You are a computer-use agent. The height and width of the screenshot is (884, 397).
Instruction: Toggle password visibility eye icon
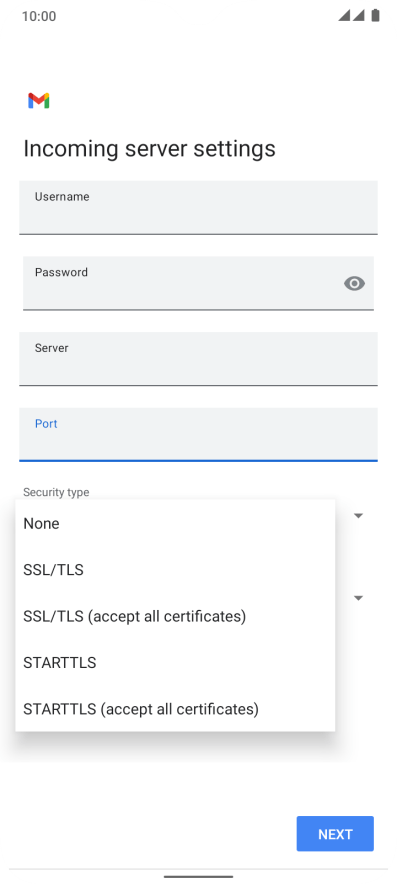pyautogui.click(x=354, y=283)
